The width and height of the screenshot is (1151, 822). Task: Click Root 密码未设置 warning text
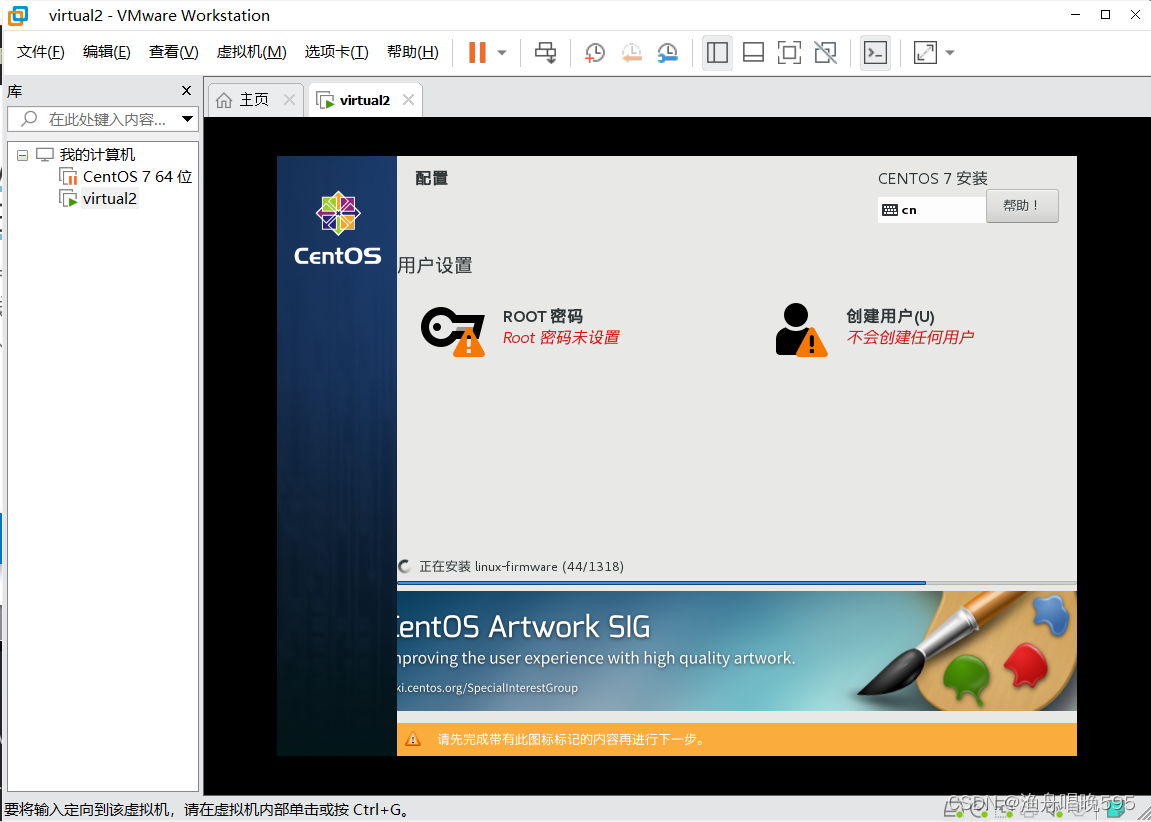pos(561,338)
